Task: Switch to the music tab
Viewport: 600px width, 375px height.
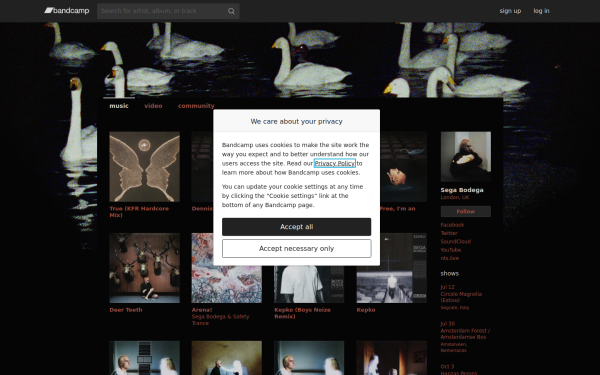Action: point(119,106)
